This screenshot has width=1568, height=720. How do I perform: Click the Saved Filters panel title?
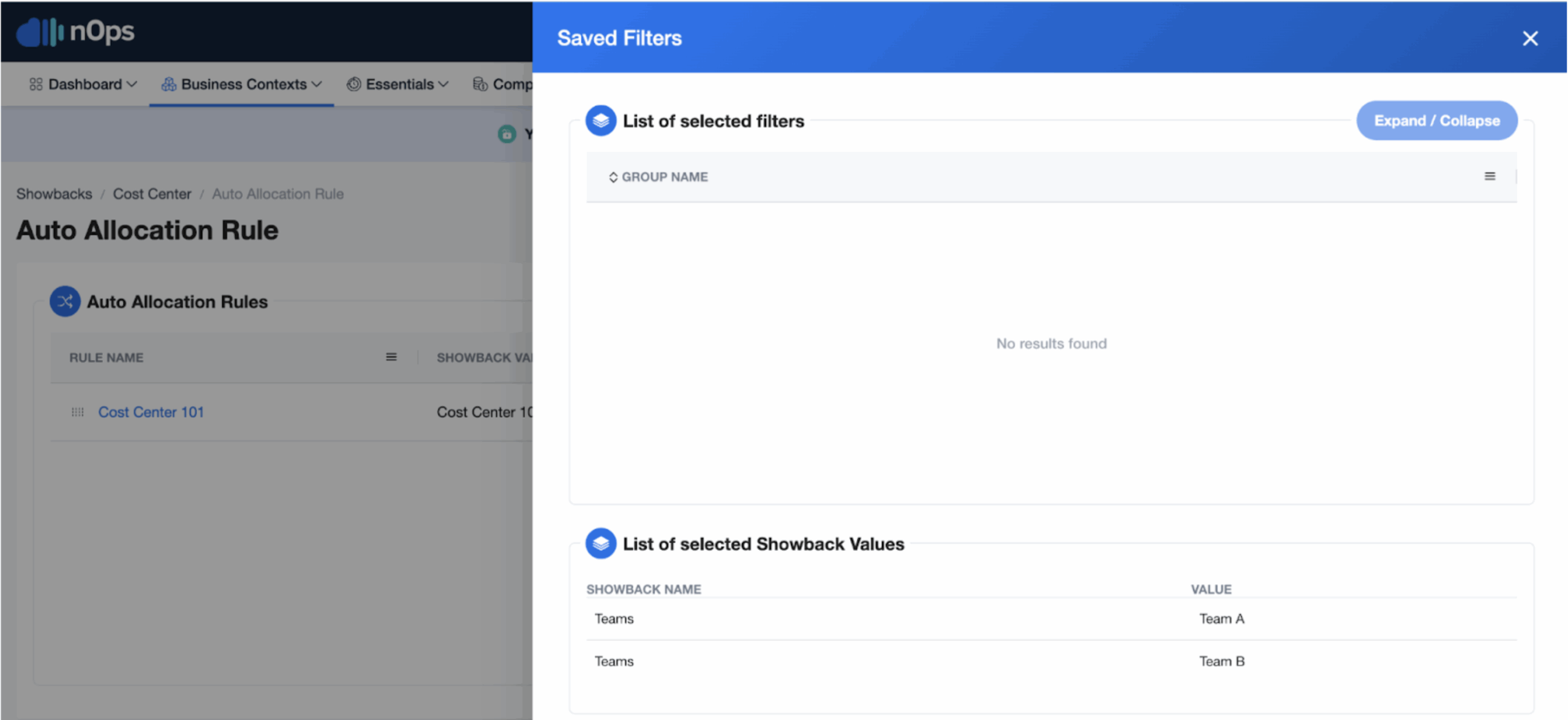point(619,38)
